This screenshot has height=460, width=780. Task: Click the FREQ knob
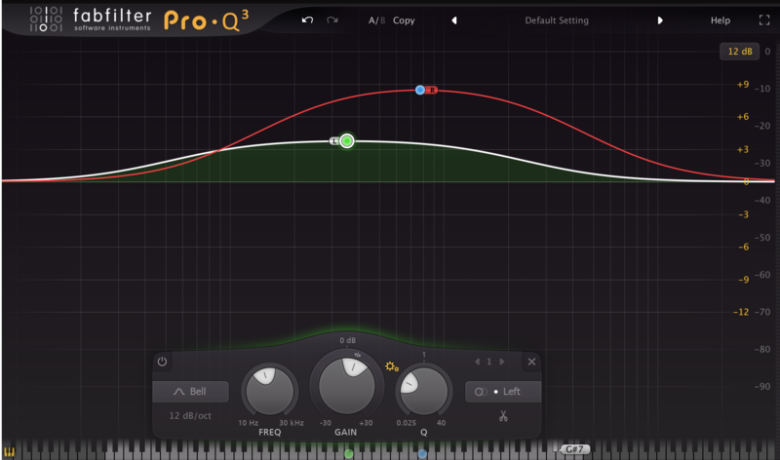(270, 391)
